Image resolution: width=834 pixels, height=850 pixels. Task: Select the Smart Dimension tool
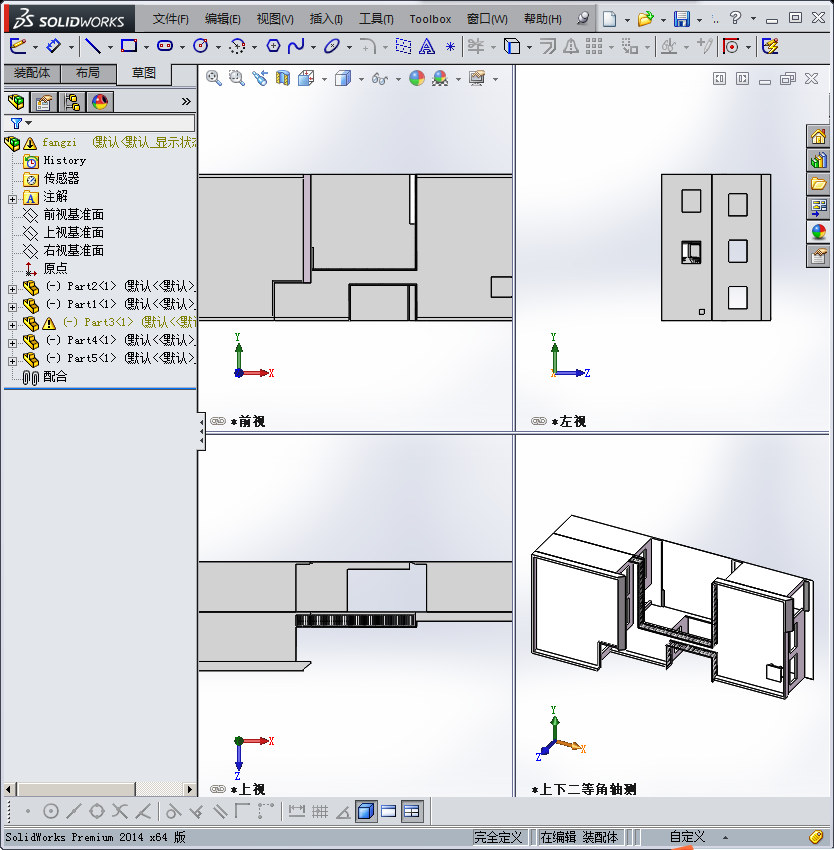(54, 46)
